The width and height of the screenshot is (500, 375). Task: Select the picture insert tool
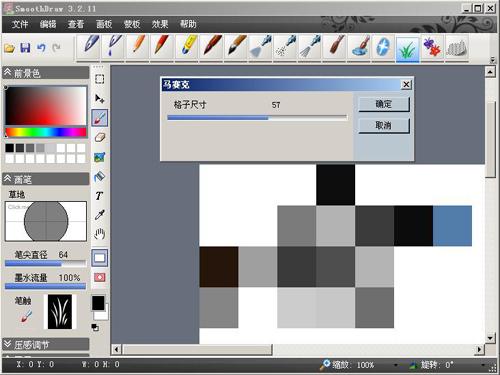tap(100, 157)
